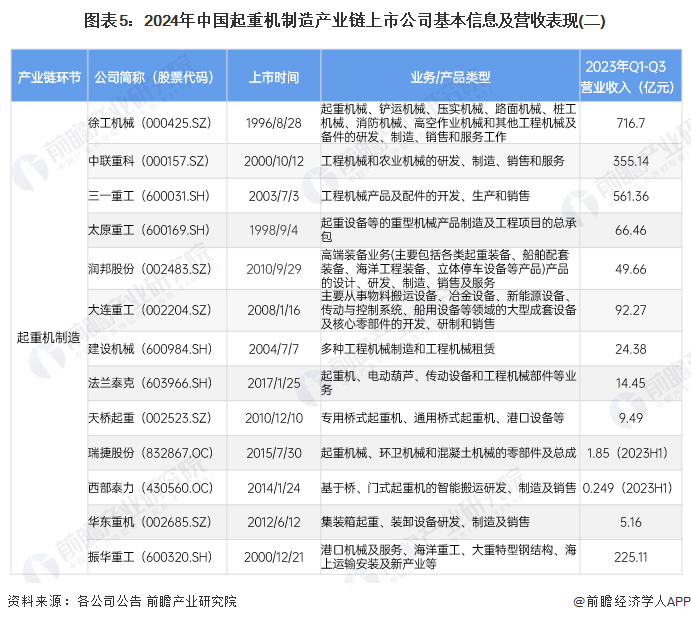Click listing date 2014/1/24

[x=274, y=488]
